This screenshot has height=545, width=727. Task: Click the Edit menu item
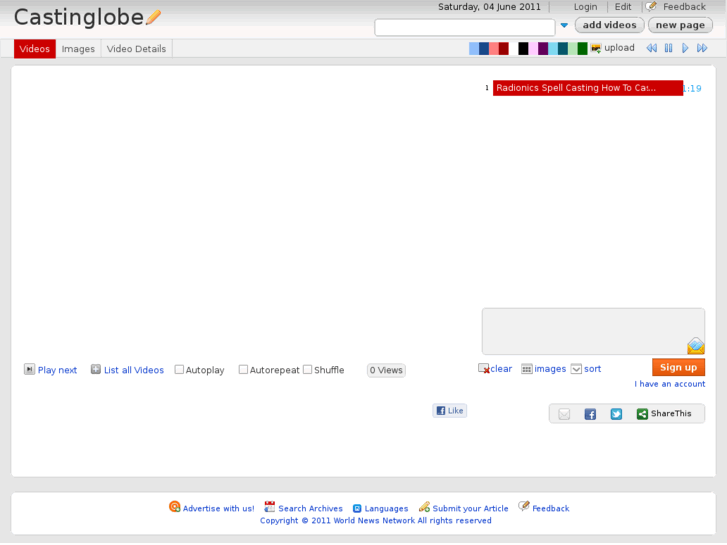623,7
